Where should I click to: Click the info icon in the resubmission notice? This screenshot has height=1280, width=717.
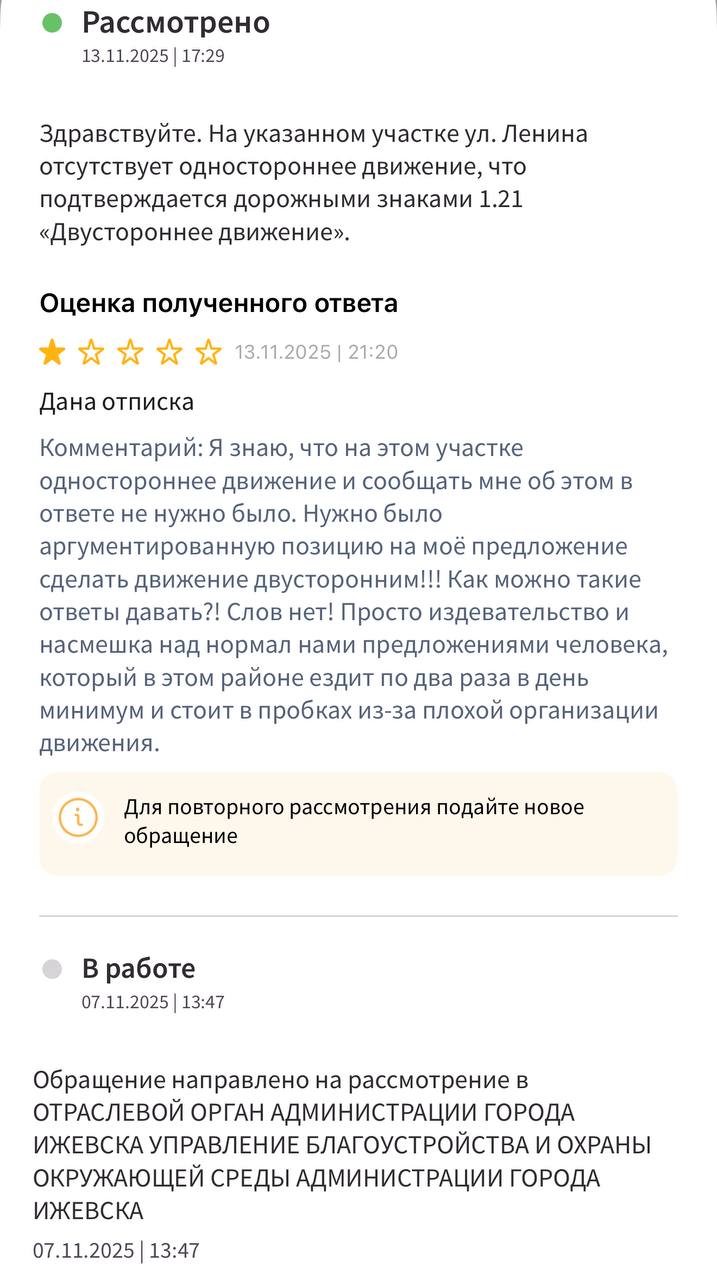click(78, 819)
